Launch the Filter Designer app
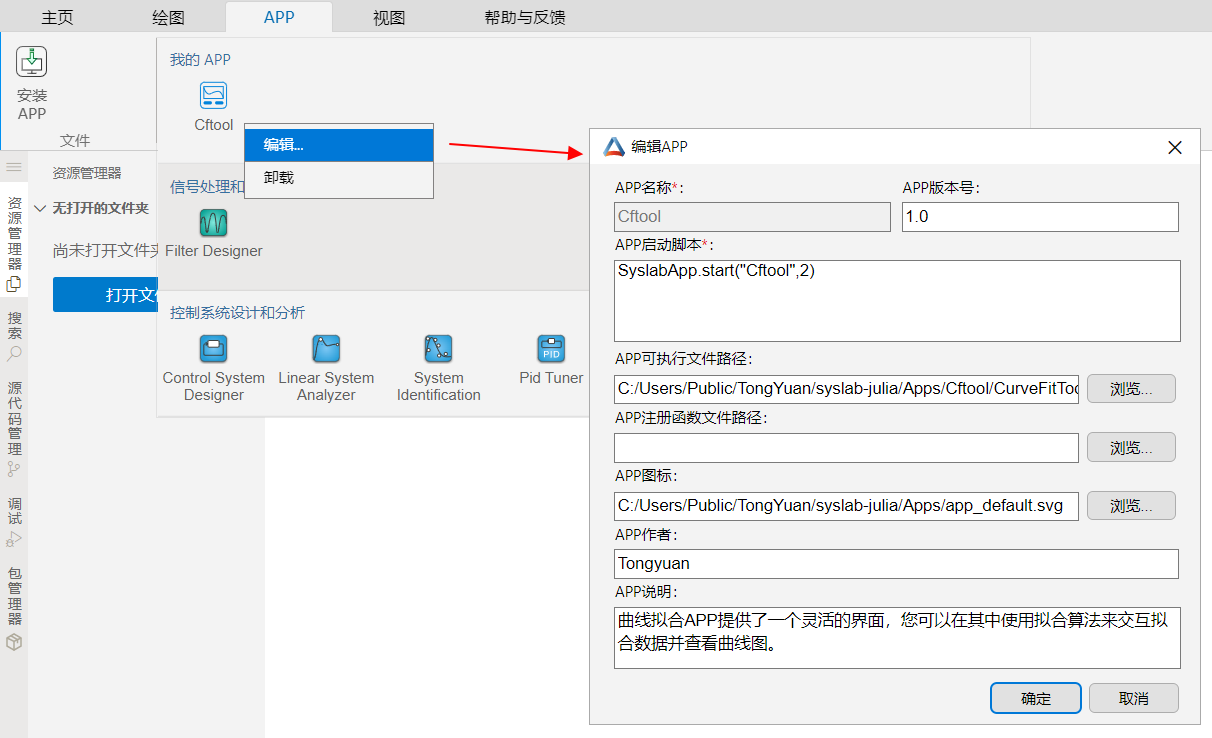The height and width of the screenshot is (738, 1212). (x=213, y=222)
